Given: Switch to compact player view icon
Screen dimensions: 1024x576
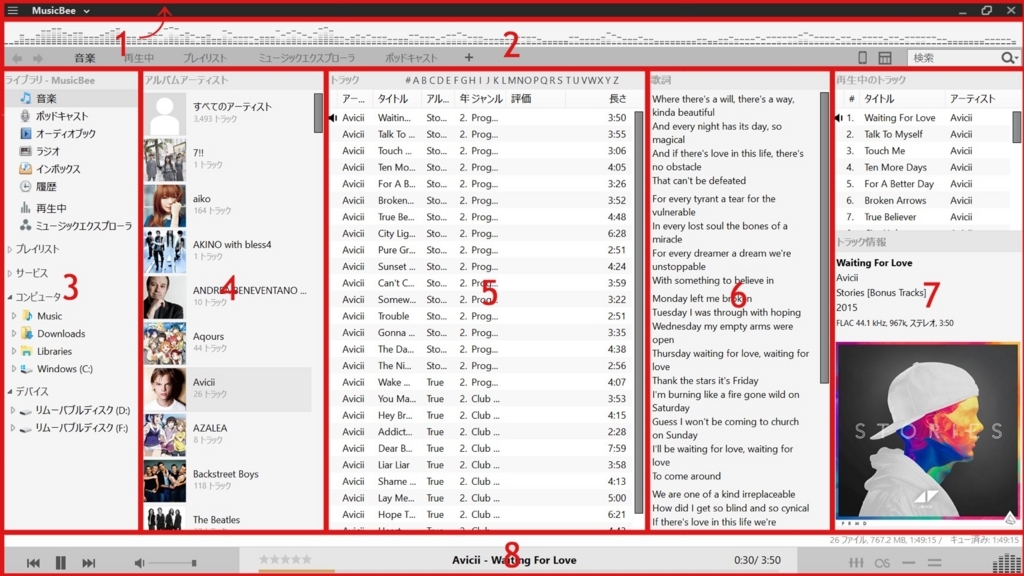Looking at the screenshot, I should click(862, 57).
